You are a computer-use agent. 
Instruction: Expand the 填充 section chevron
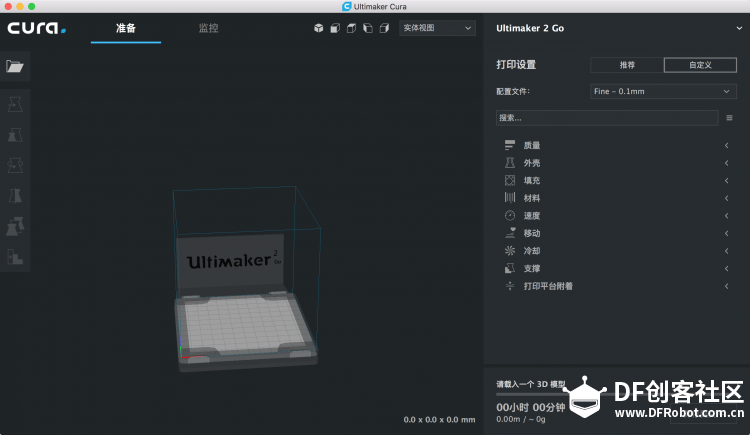[726, 180]
